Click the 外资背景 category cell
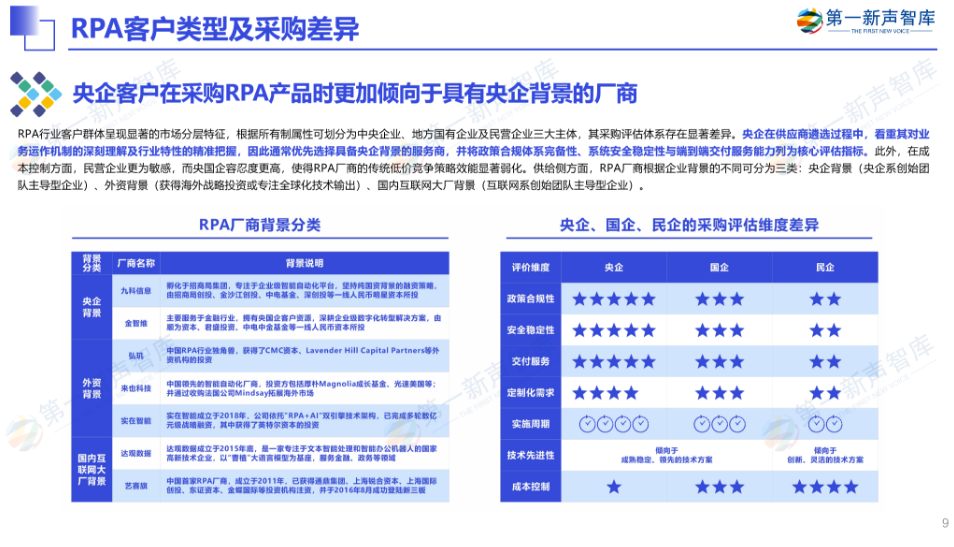This screenshot has height=547, width=954. click(92, 388)
